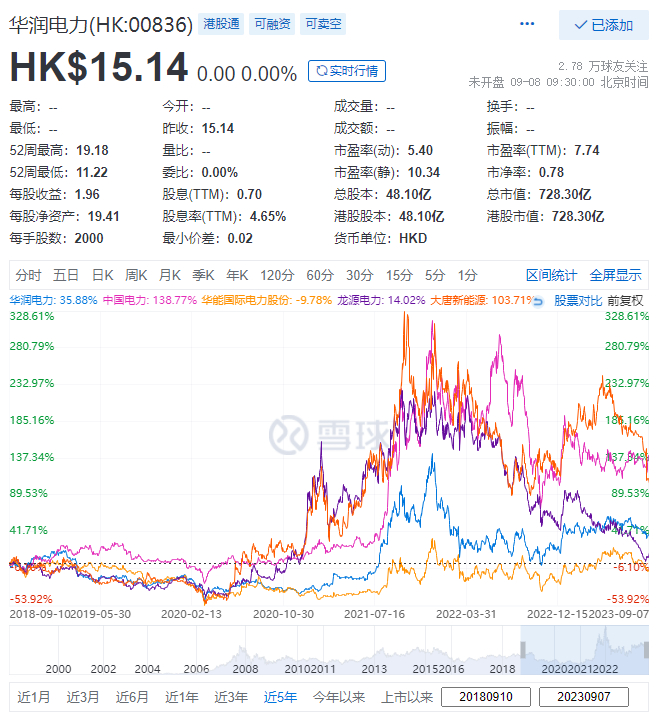Select 近3月 time range

click(83, 697)
